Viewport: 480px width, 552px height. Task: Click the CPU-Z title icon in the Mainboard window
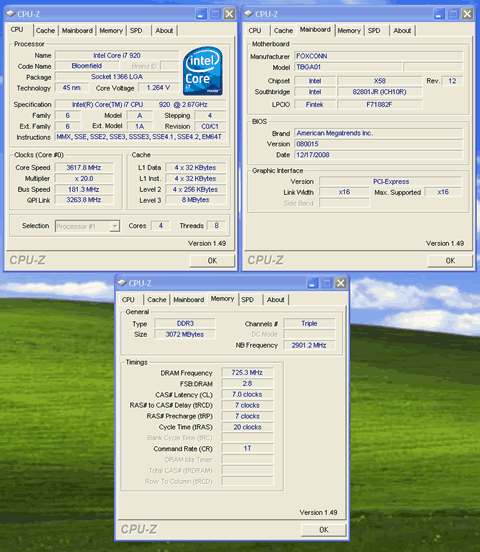tap(249, 14)
